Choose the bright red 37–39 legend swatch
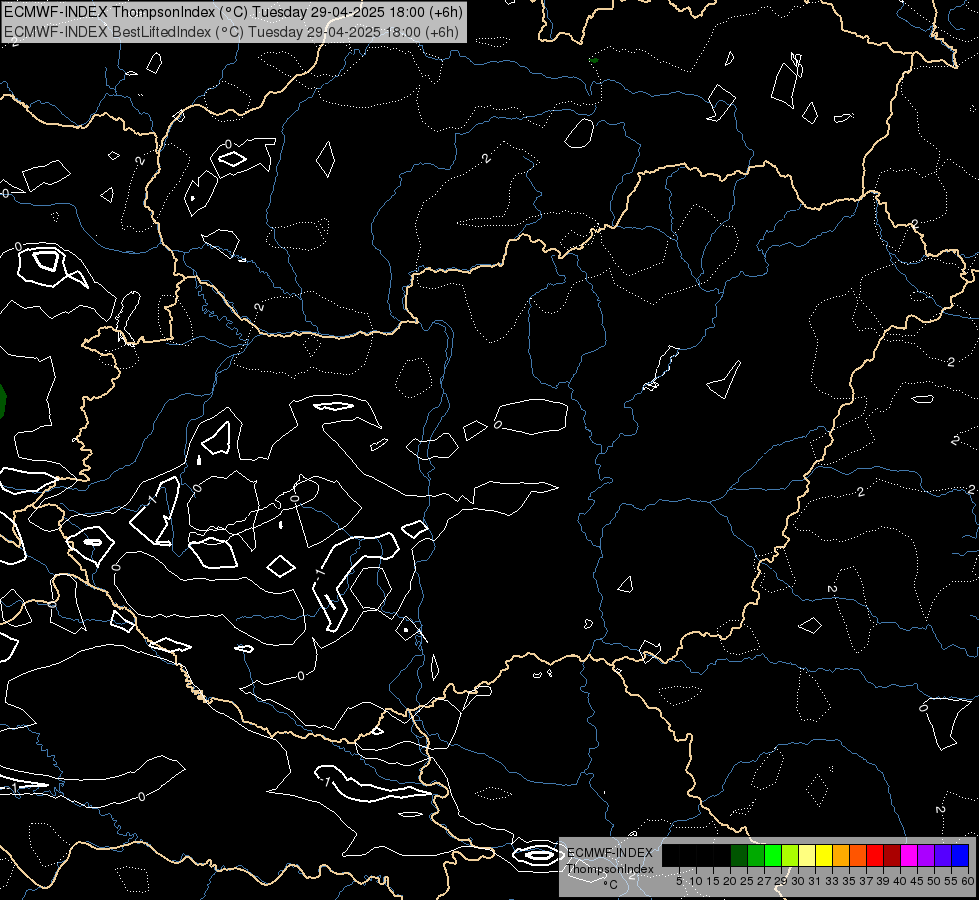979x900 pixels. 875,855
